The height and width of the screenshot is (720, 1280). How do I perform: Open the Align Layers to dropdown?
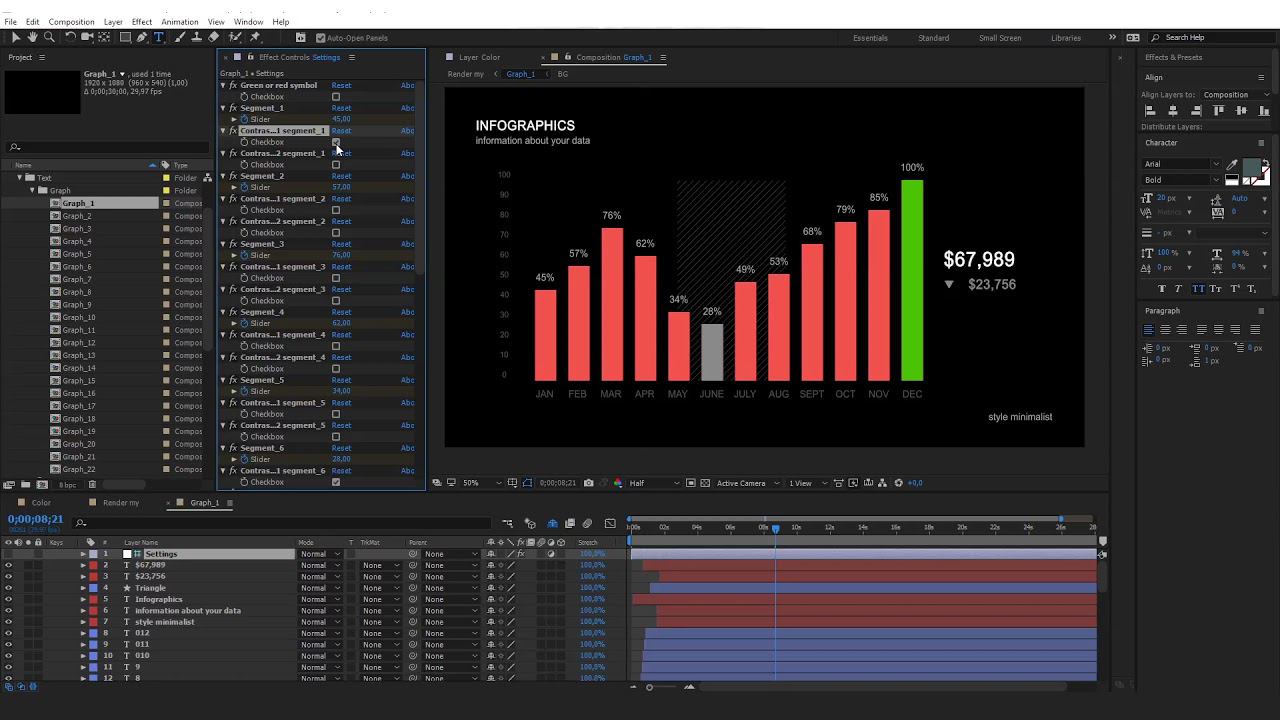point(1236,95)
